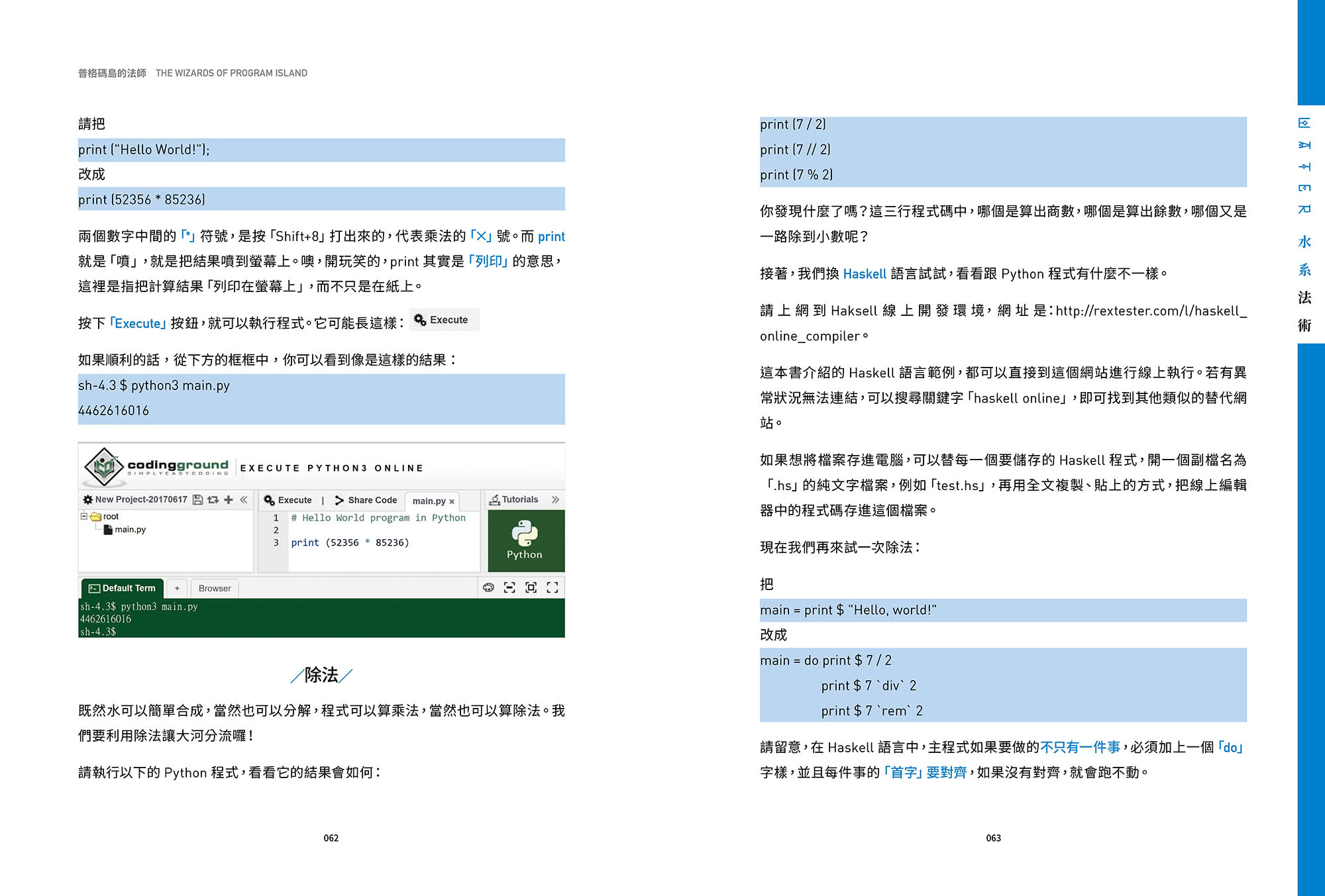1325x896 pixels.
Task: Open project settings with the gear icon
Action: click(87, 499)
